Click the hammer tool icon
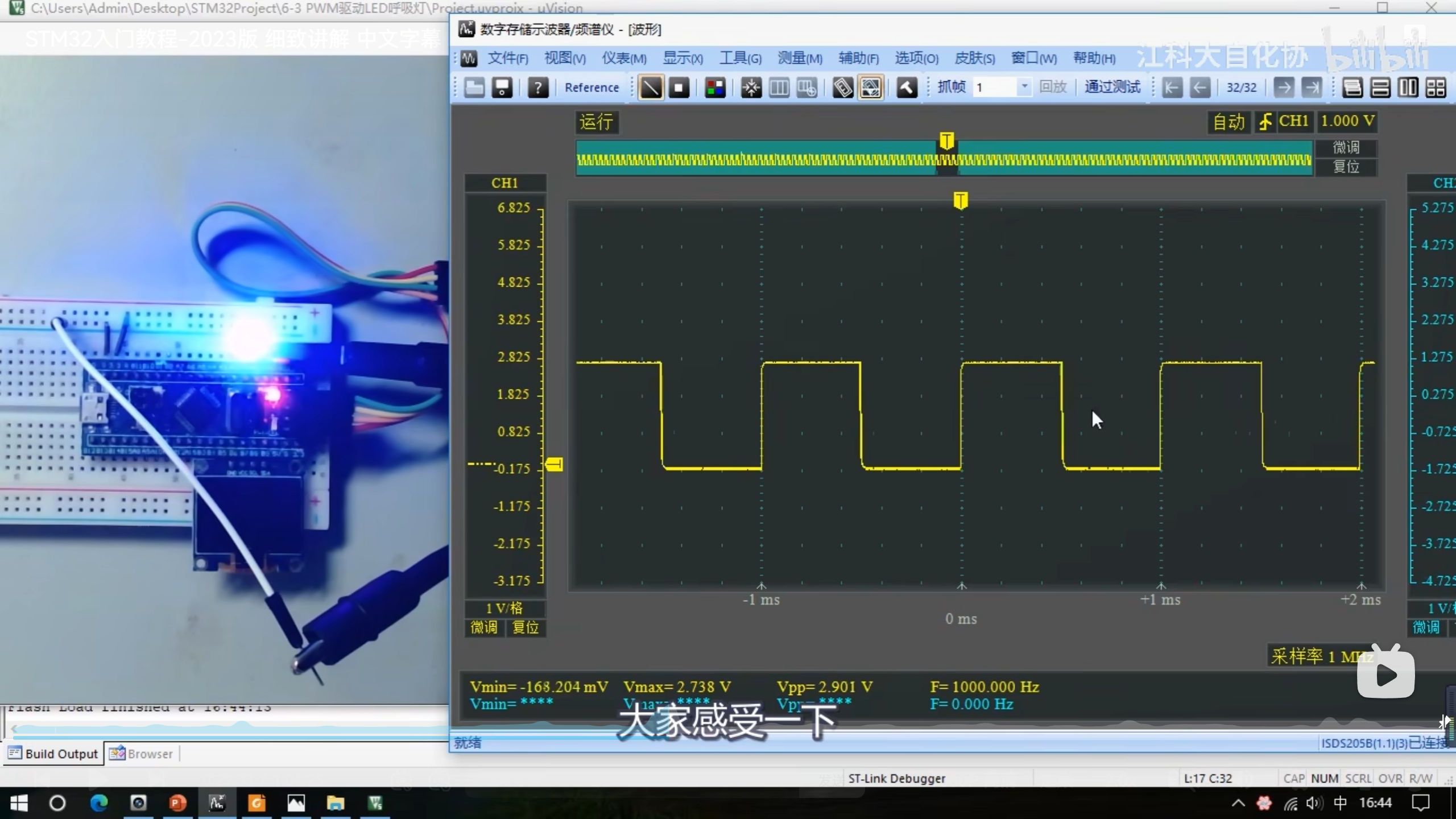The image size is (1456, 819). [x=907, y=88]
